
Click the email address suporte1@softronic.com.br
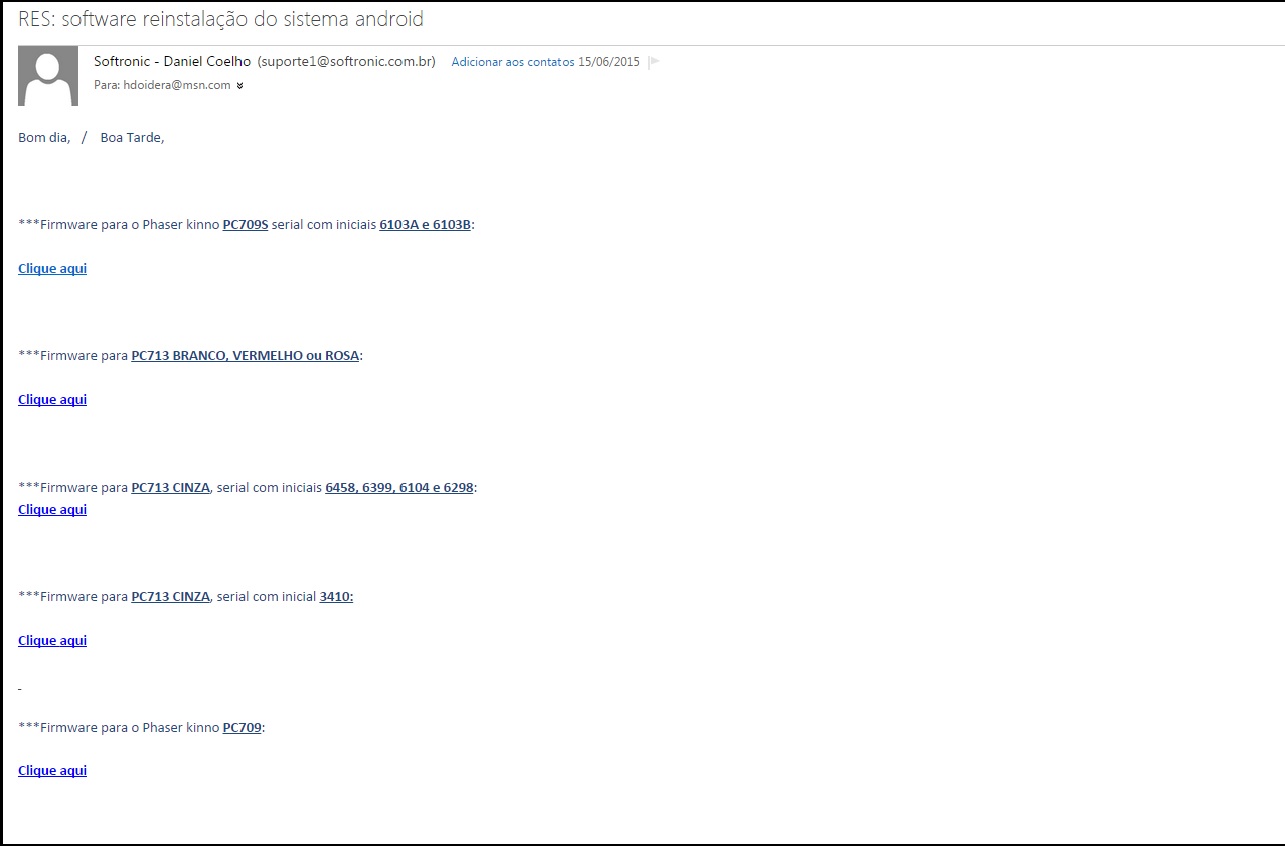point(347,62)
